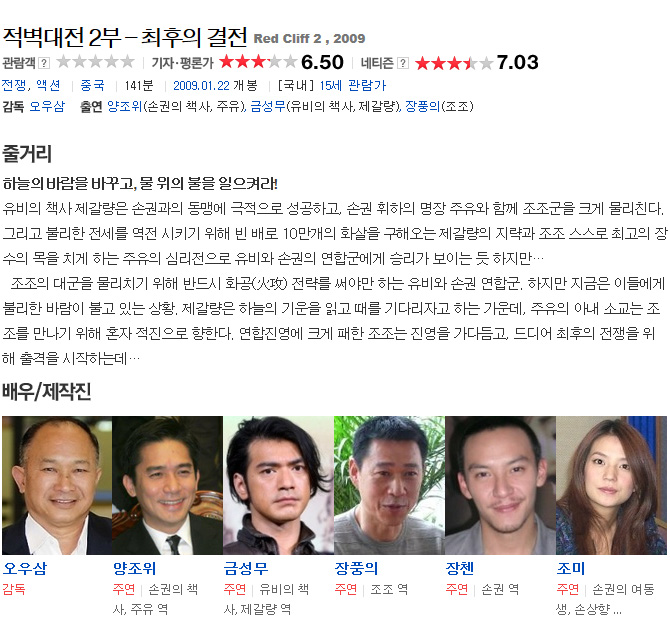Viewport: 670px width, 636px height.
Task: Open the 전쟁 genre link
Action: pos(14,85)
